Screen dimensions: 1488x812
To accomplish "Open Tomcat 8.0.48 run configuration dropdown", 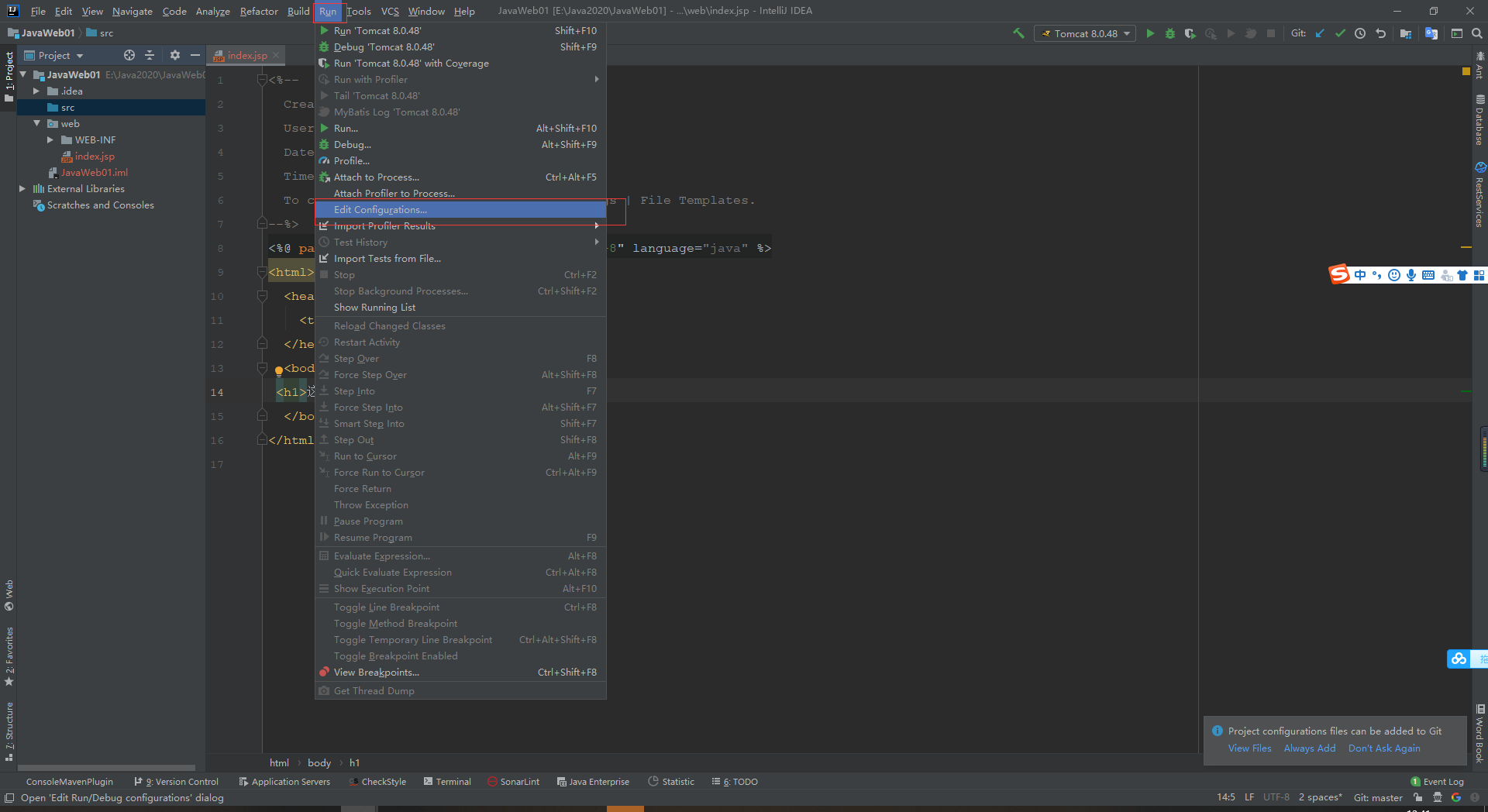I will [1085, 33].
